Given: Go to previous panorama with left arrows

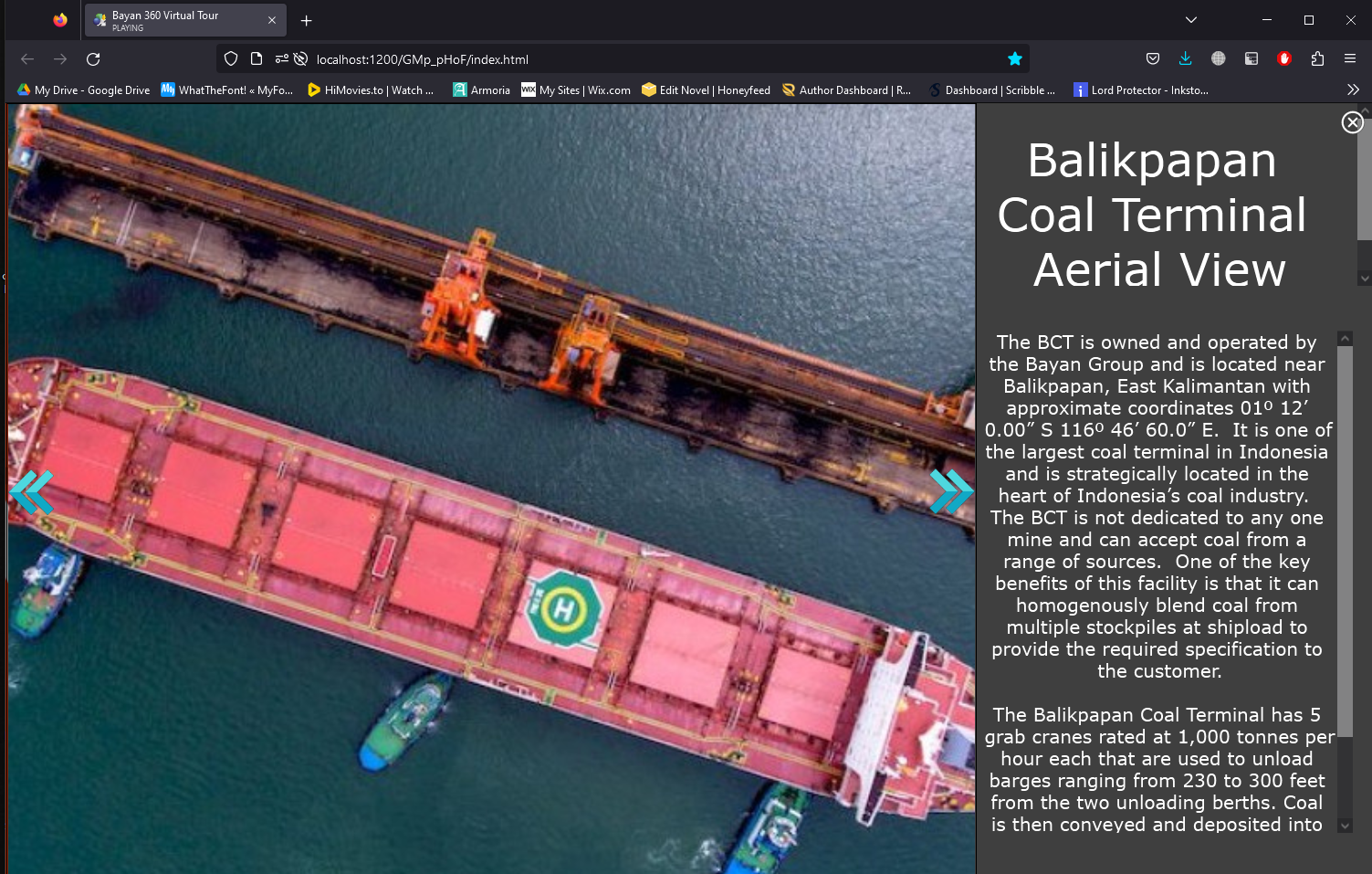Looking at the screenshot, I should click(x=32, y=493).
